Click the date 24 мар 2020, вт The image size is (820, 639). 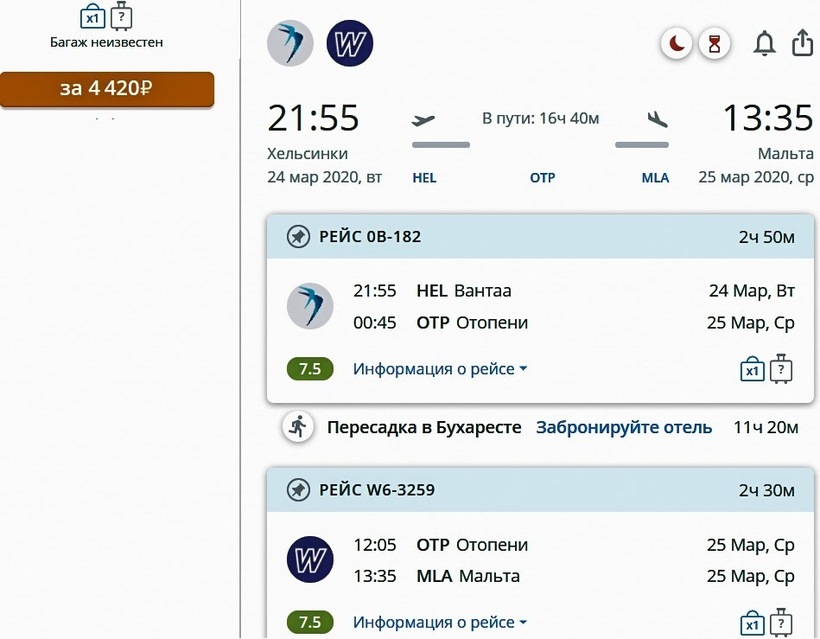(x=324, y=177)
